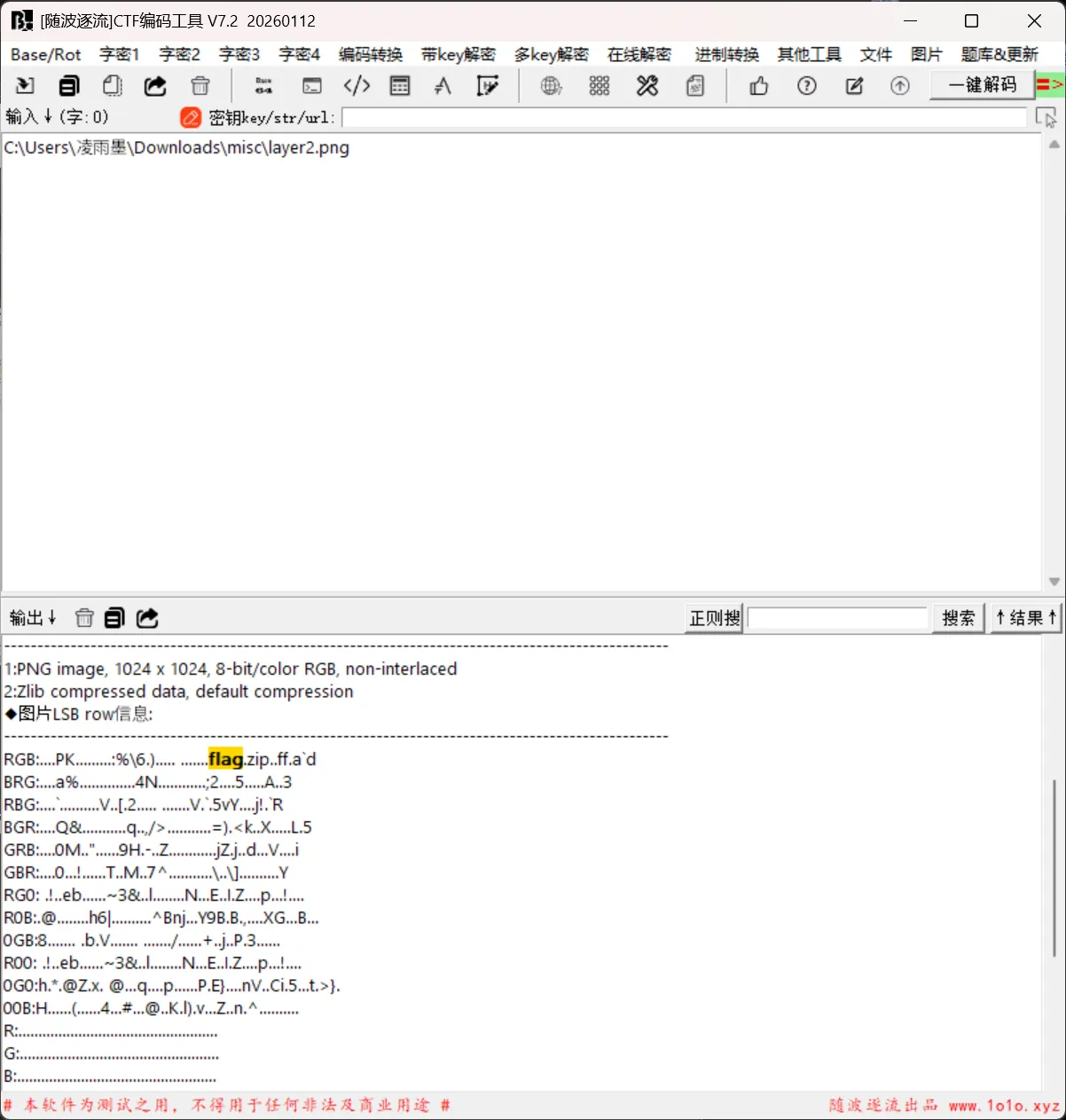Image resolution: width=1066 pixels, height=1120 pixels.
Task: Open the Base/Rot menu
Action: 46,54
